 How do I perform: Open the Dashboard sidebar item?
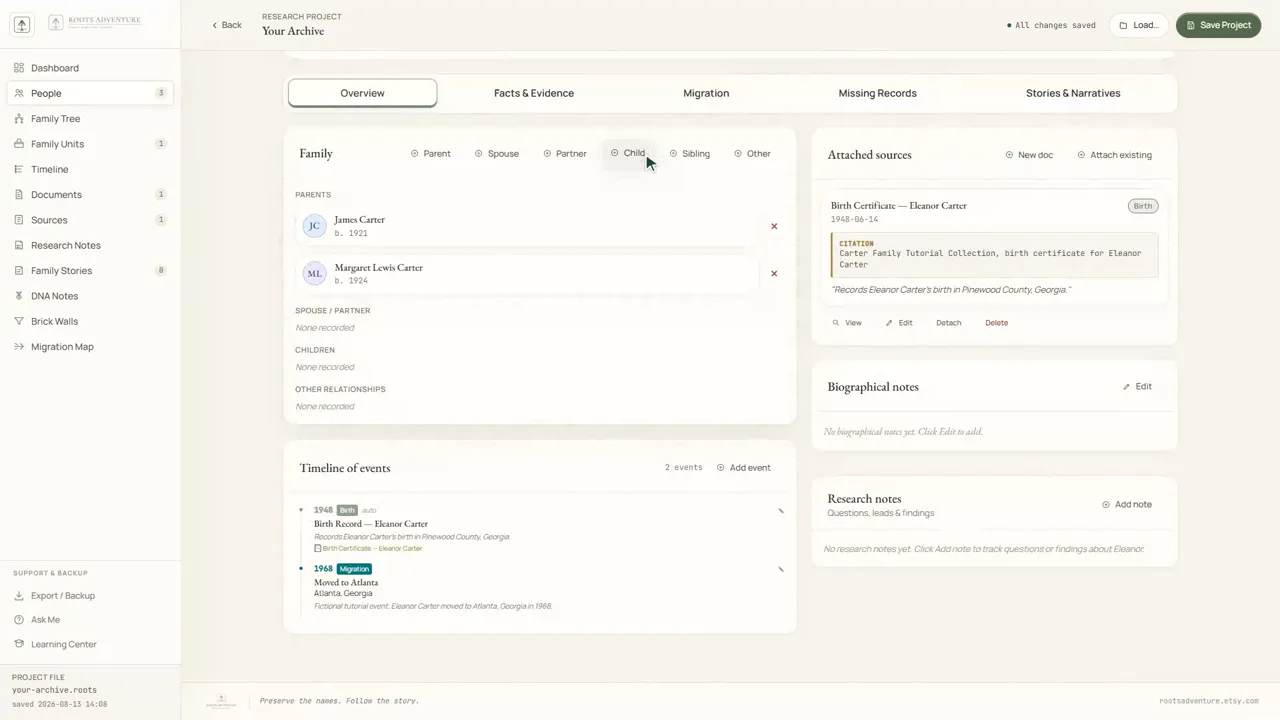pos(90,68)
